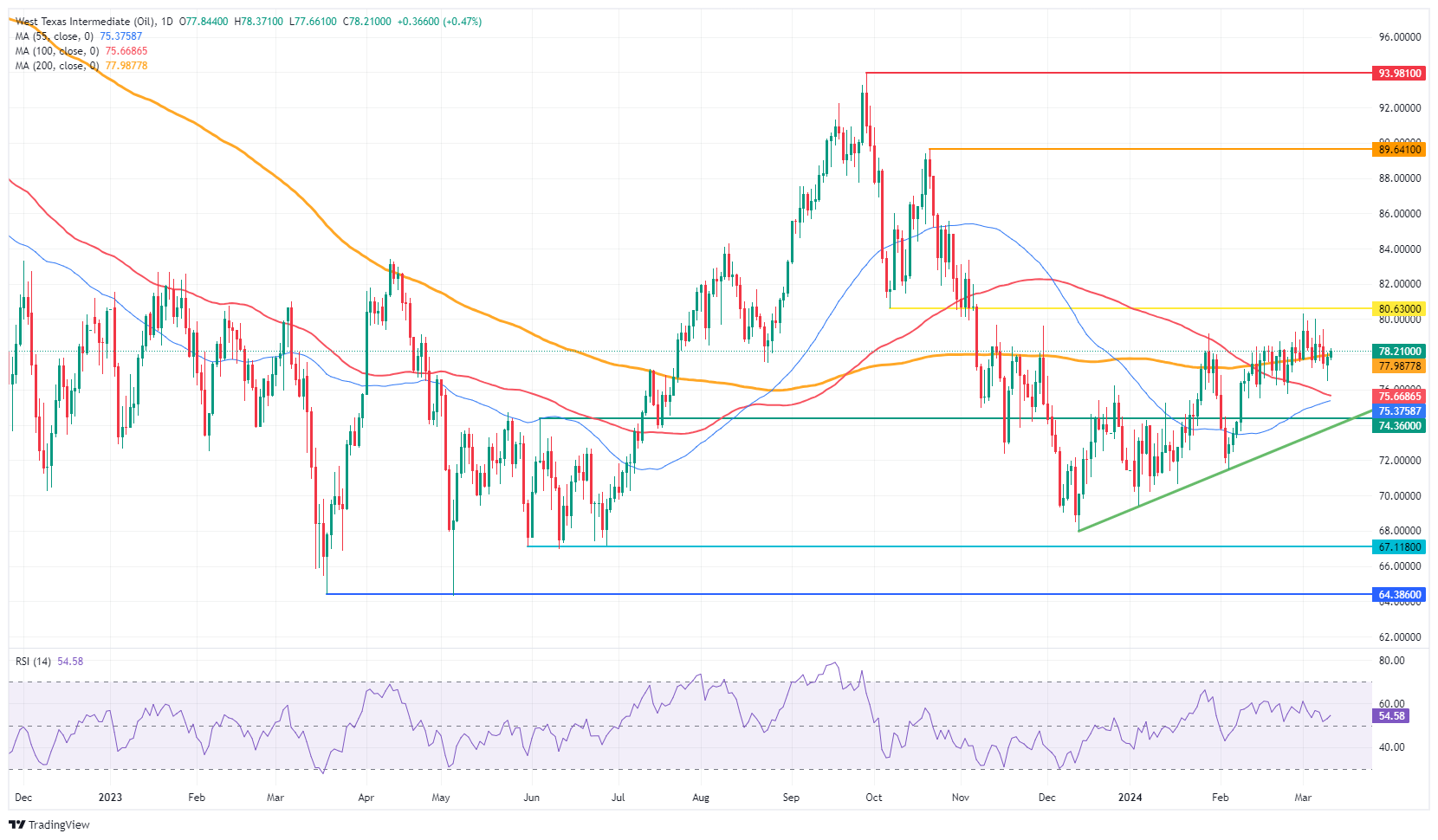This screenshot has height=840, width=1438.
Task: Click the purple RSI 54.58 value label
Action: pyautogui.click(x=1391, y=716)
